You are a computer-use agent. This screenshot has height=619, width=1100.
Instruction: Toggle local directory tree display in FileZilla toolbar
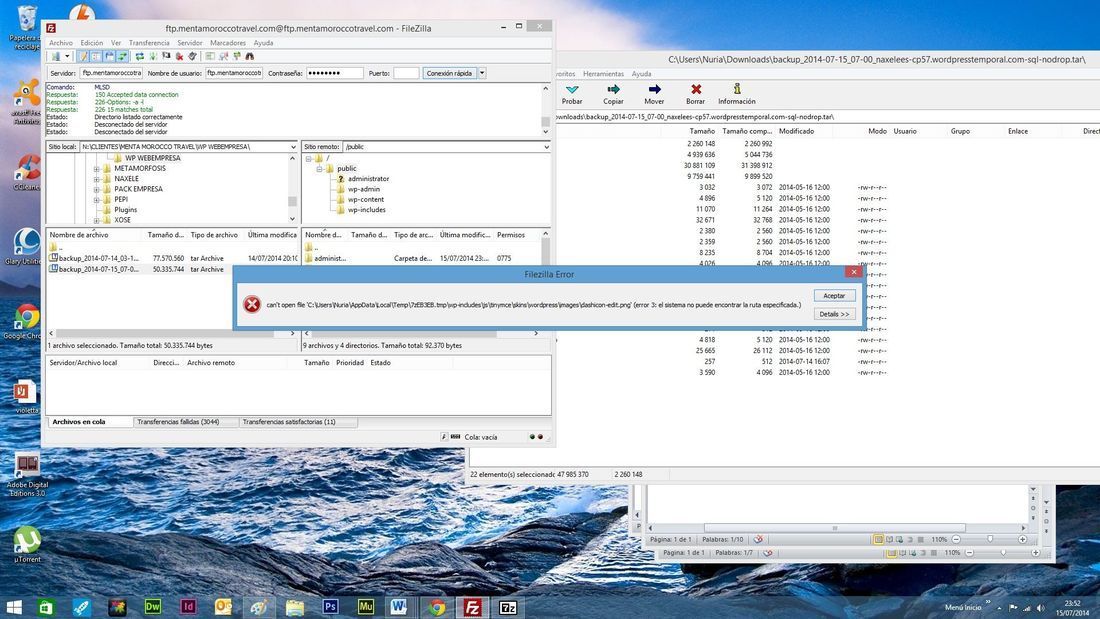[96, 56]
